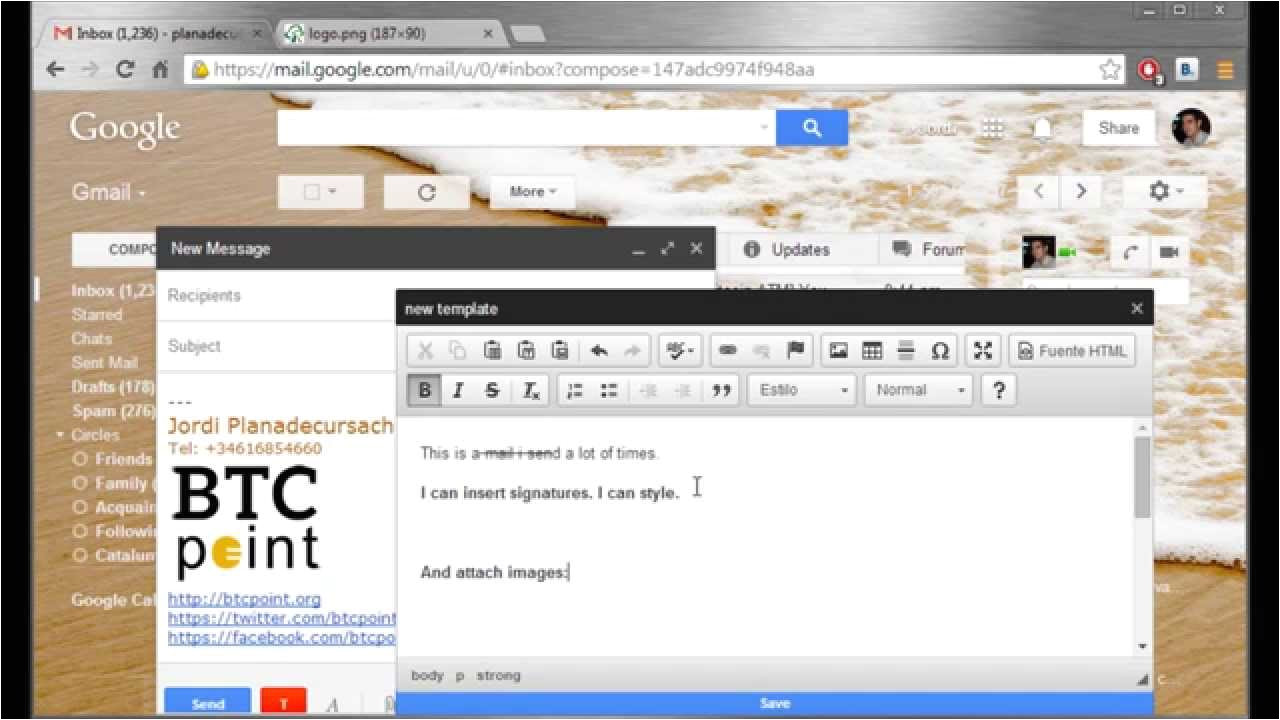This screenshot has width=1280, height=720.
Task: Click the Block Quote icon
Action: 721,391
